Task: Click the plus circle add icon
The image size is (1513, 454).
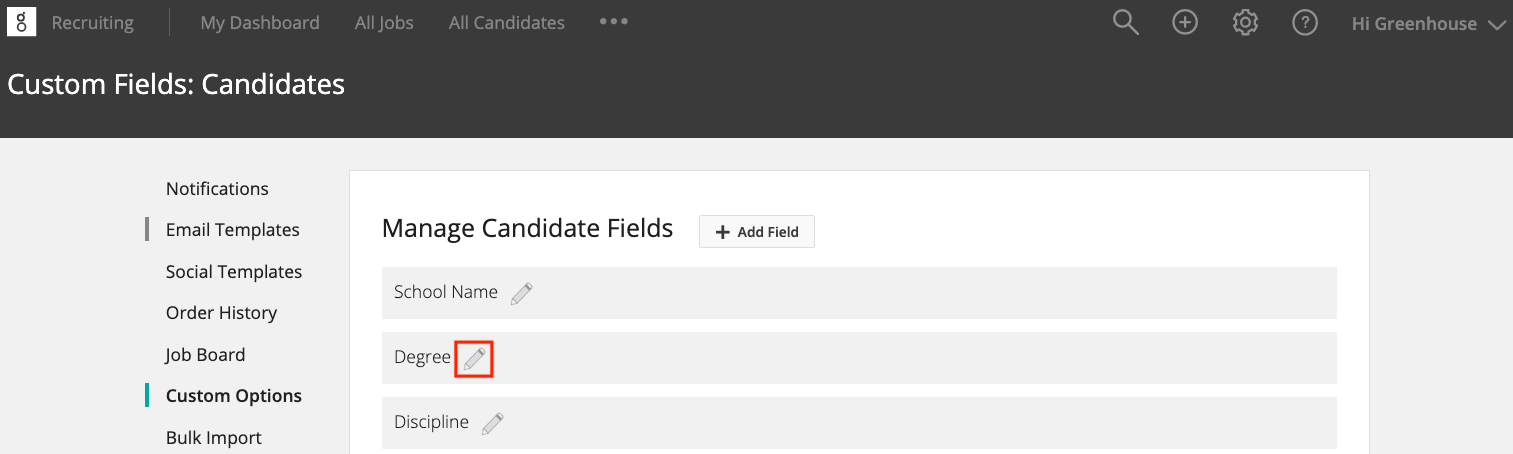Action: pyautogui.click(x=1185, y=23)
